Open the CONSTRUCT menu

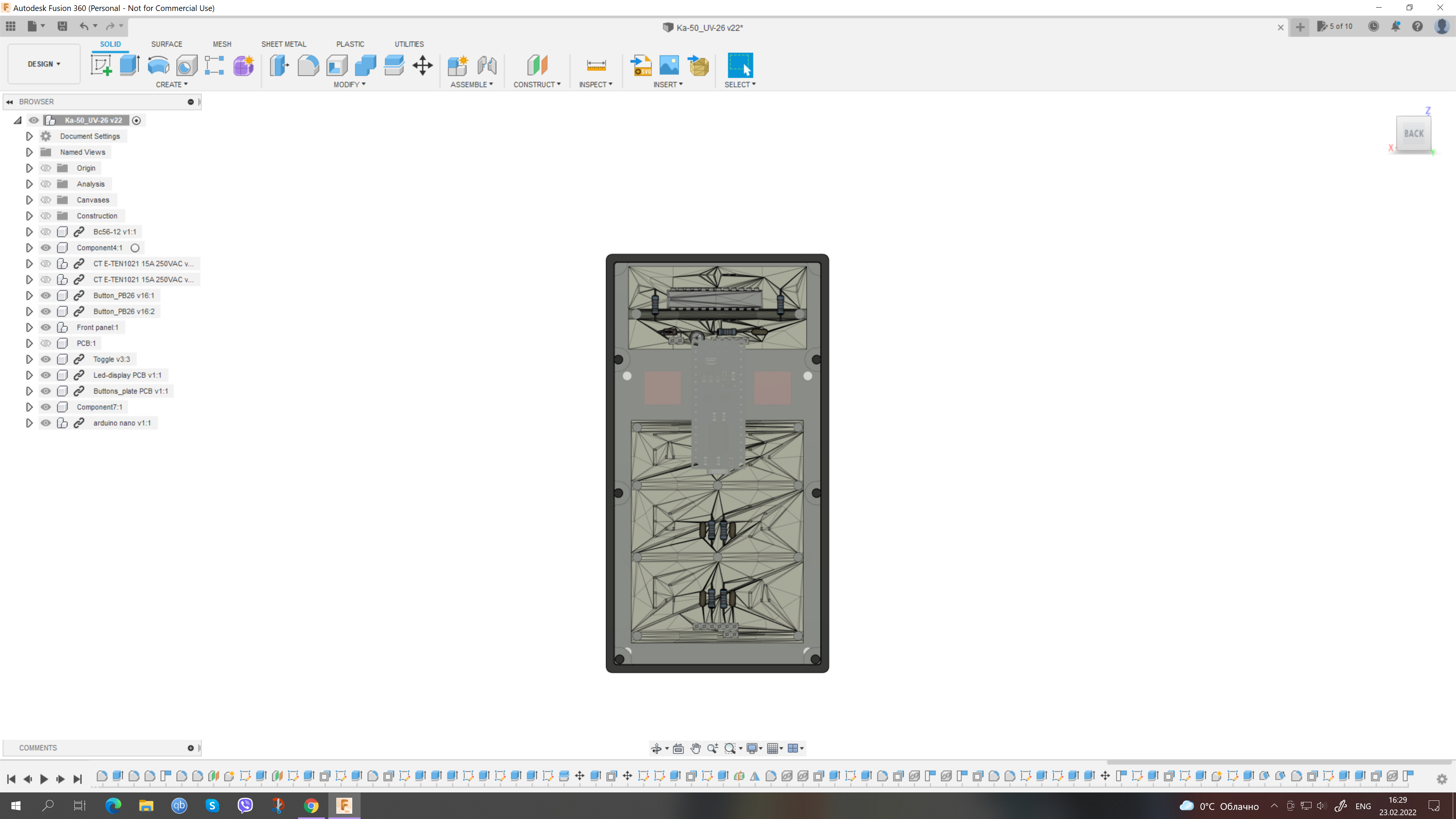537,84
